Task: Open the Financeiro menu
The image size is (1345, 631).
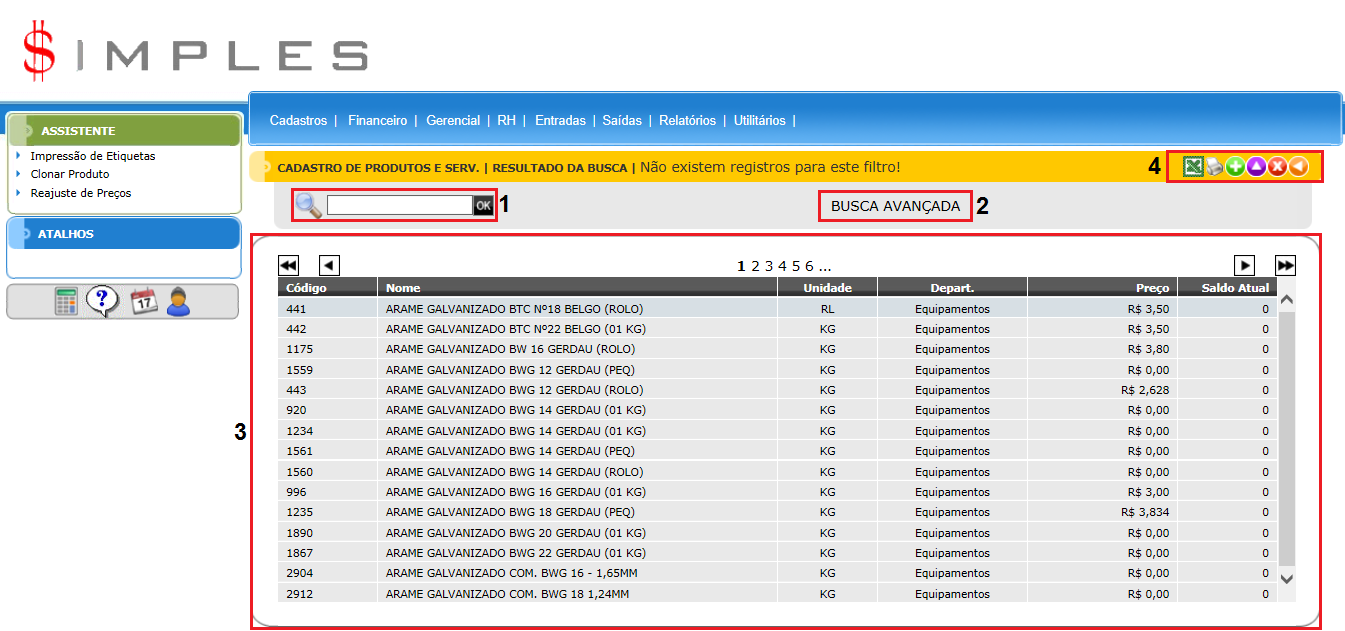Action: (x=377, y=120)
